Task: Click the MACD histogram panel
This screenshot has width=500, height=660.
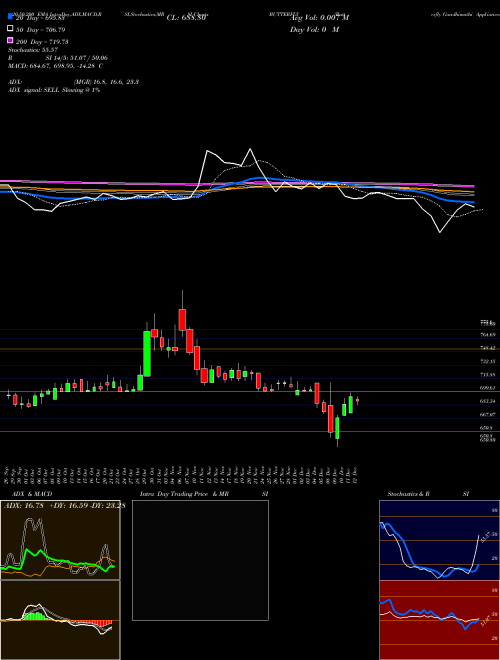Action: coord(60,620)
